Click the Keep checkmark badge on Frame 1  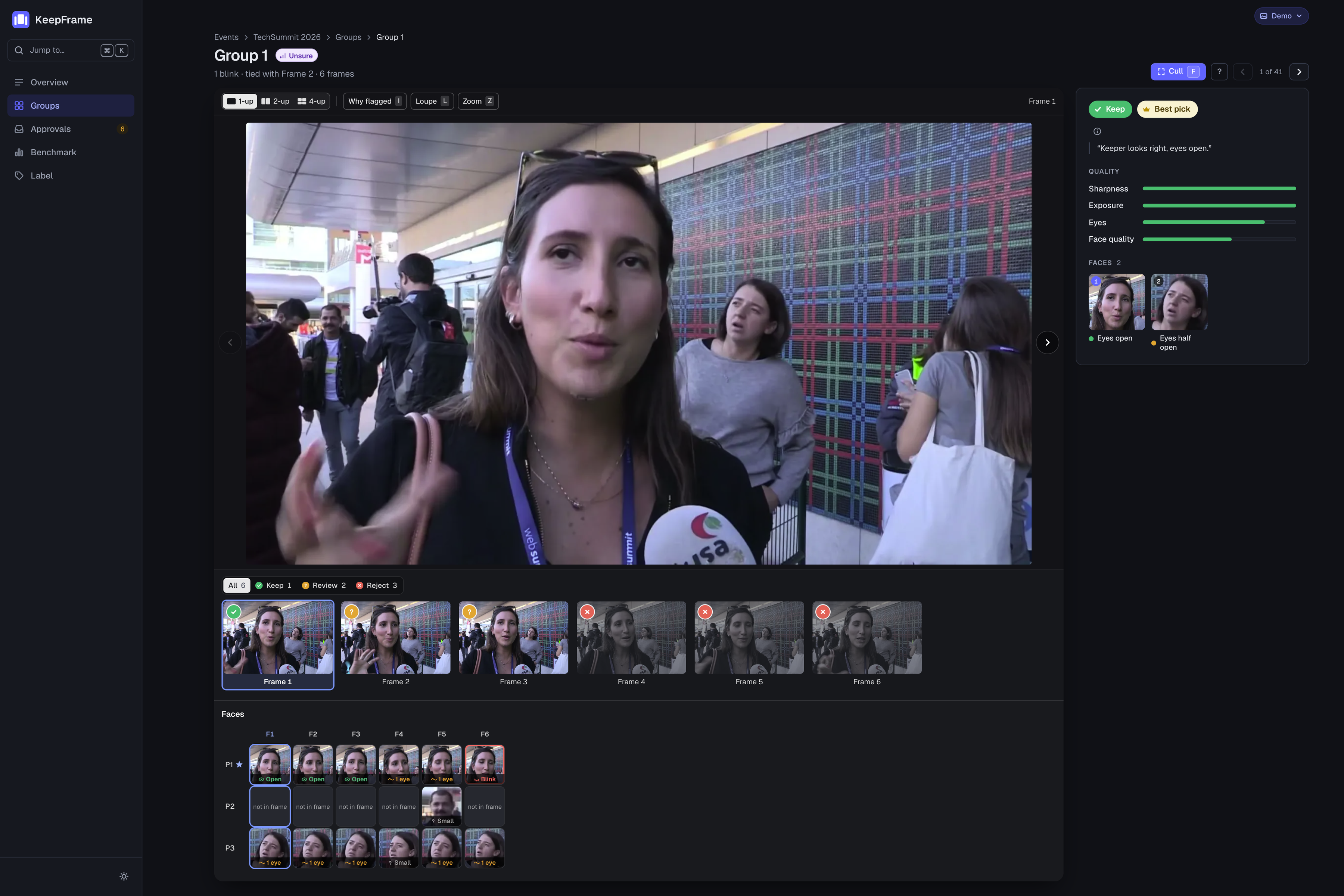point(234,612)
